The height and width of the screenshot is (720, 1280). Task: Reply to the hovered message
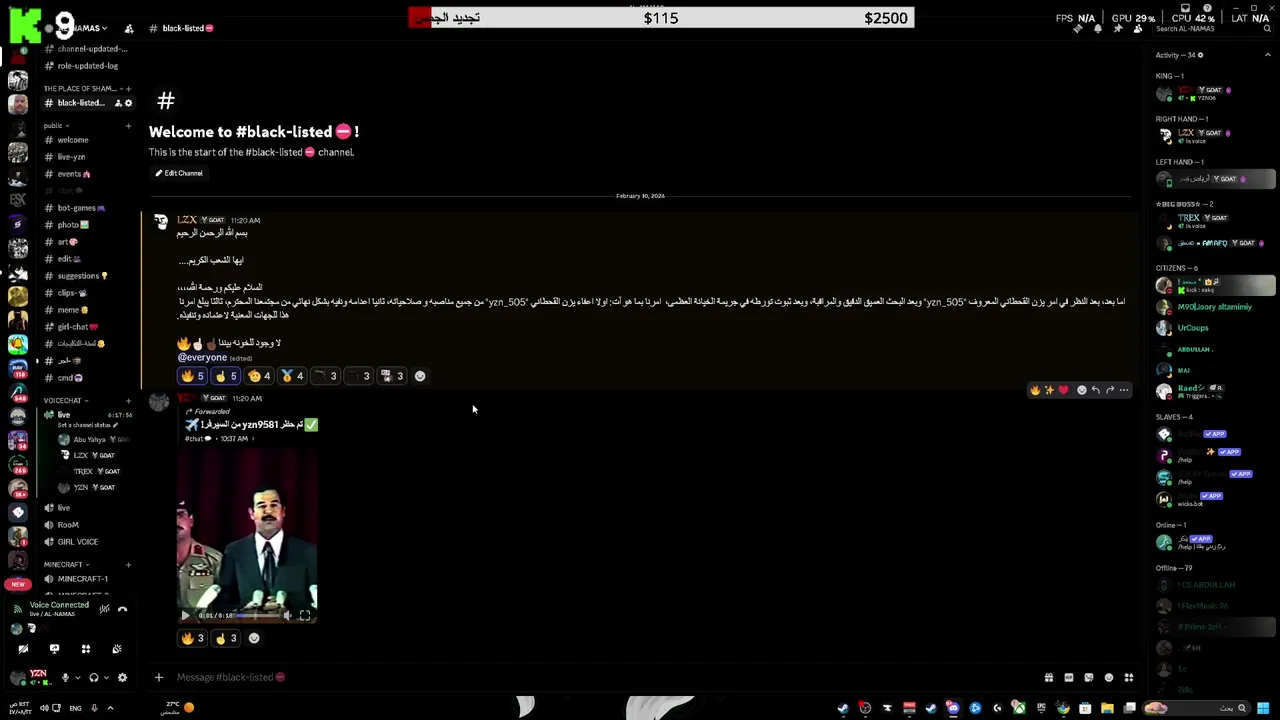point(1095,390)
